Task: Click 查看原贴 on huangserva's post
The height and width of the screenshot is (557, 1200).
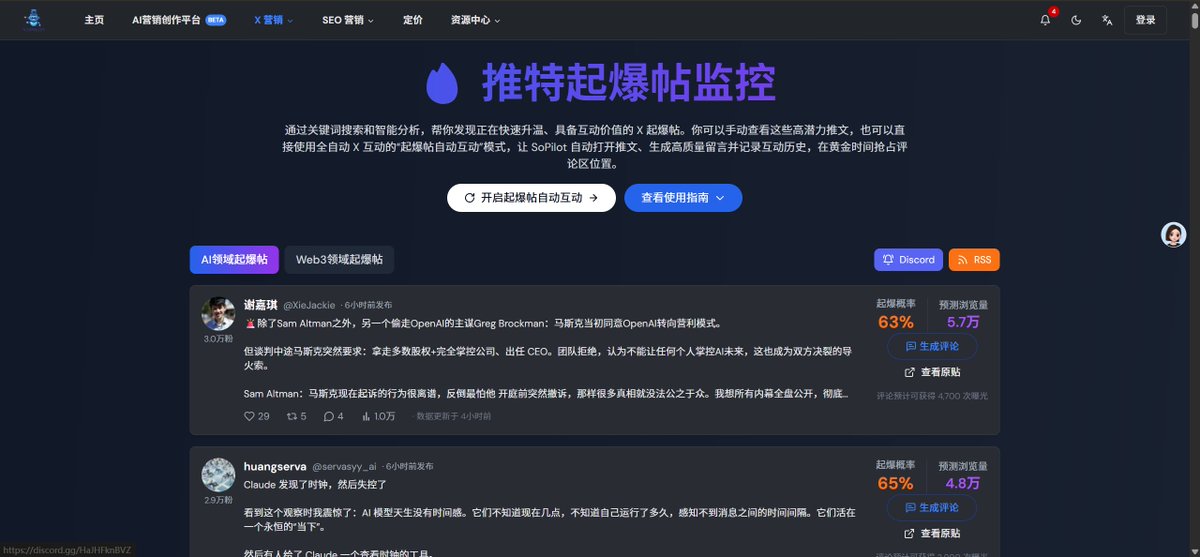Action: point(932,534)
